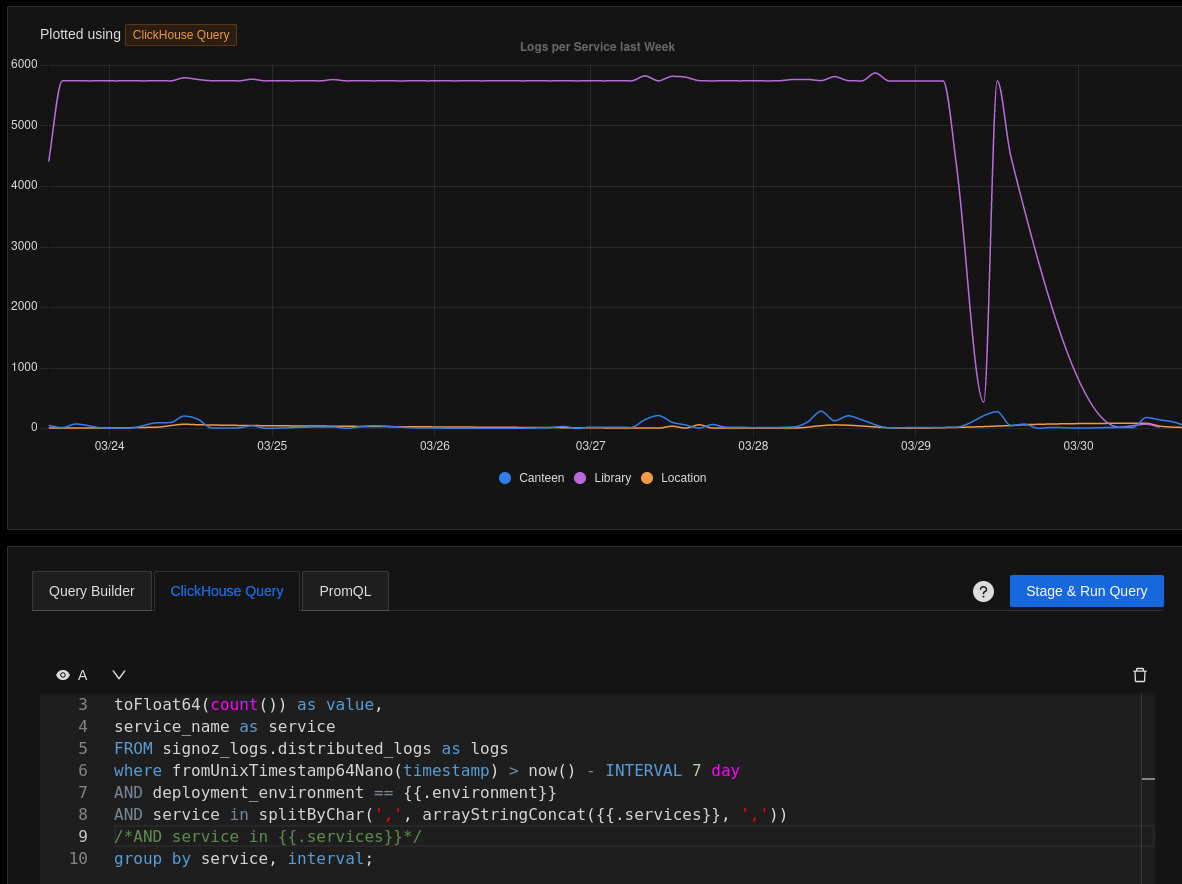Click the orange Location color dot
The image size is (1182, 884).
click(x=647, y=478)
